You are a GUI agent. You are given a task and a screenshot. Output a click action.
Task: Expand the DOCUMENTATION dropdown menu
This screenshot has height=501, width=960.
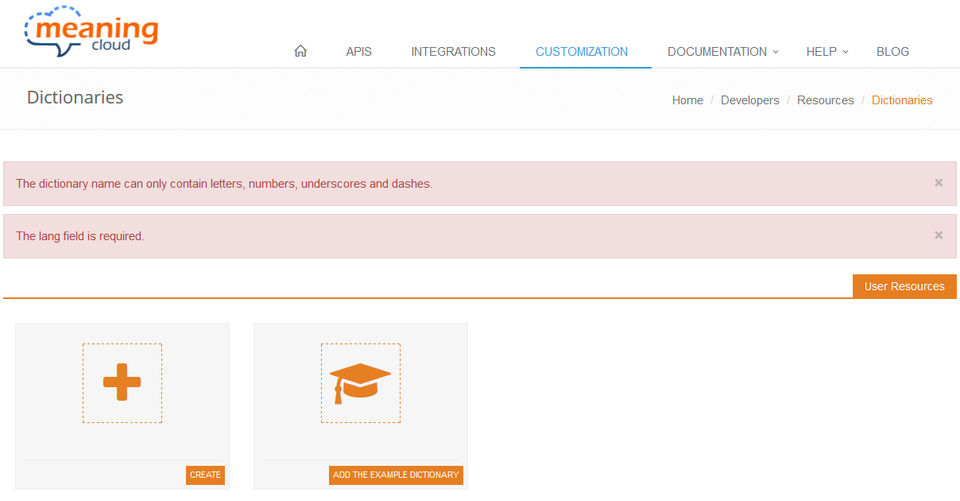click(x=722, y=51)
